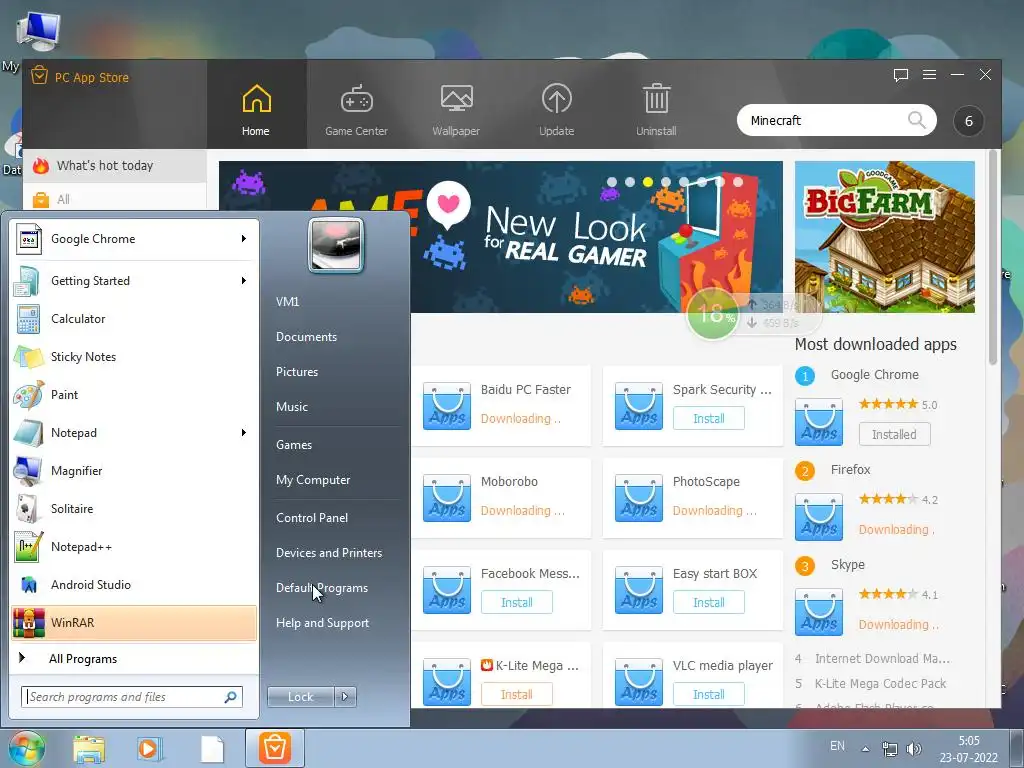Open Magnifier from Start menu
1024x768 pixels.
(134, 471)
